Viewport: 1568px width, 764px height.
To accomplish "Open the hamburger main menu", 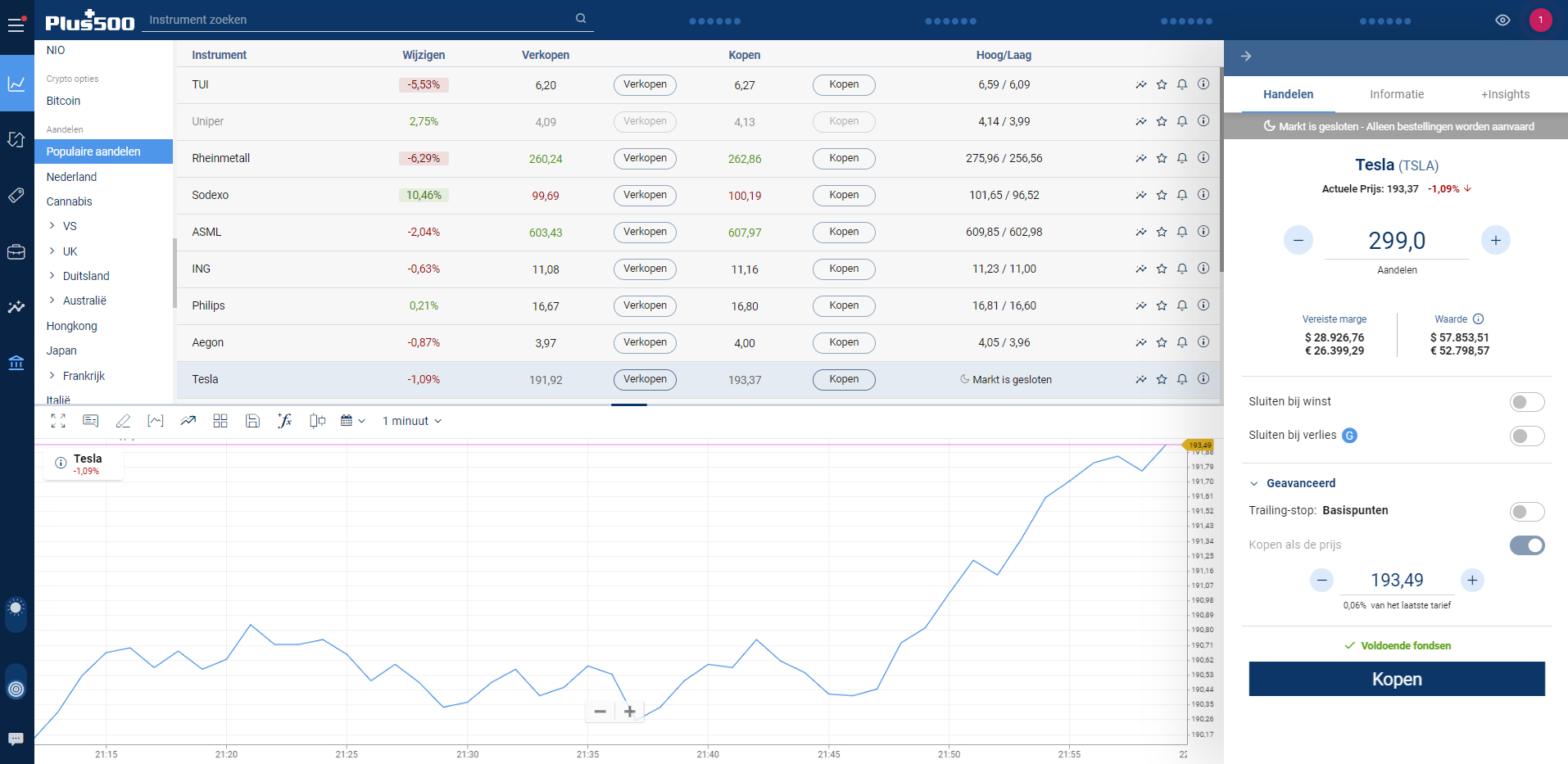I will click(16, 25).
